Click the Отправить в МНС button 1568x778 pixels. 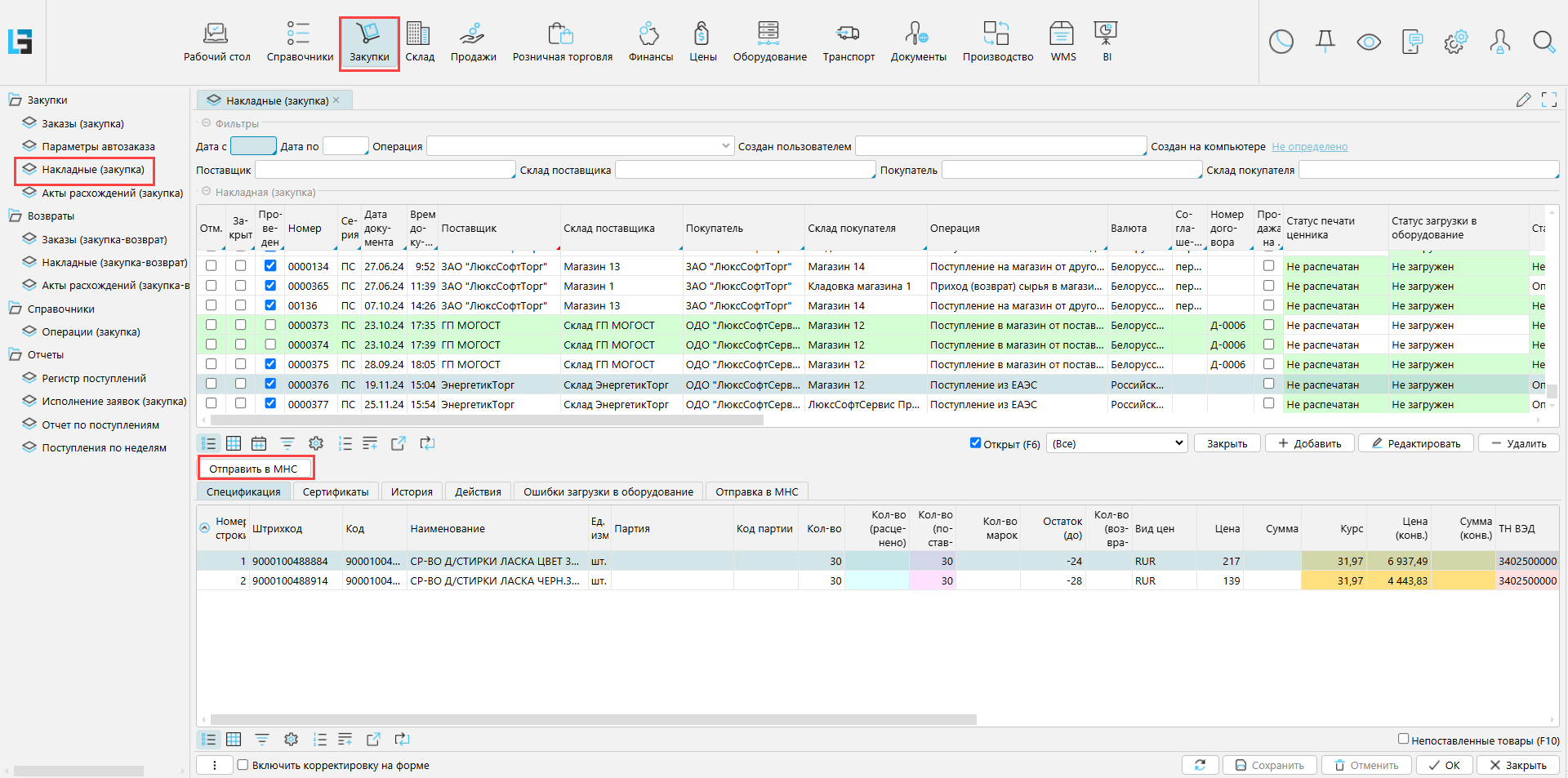pyautogui.click(x=254, y=469)
